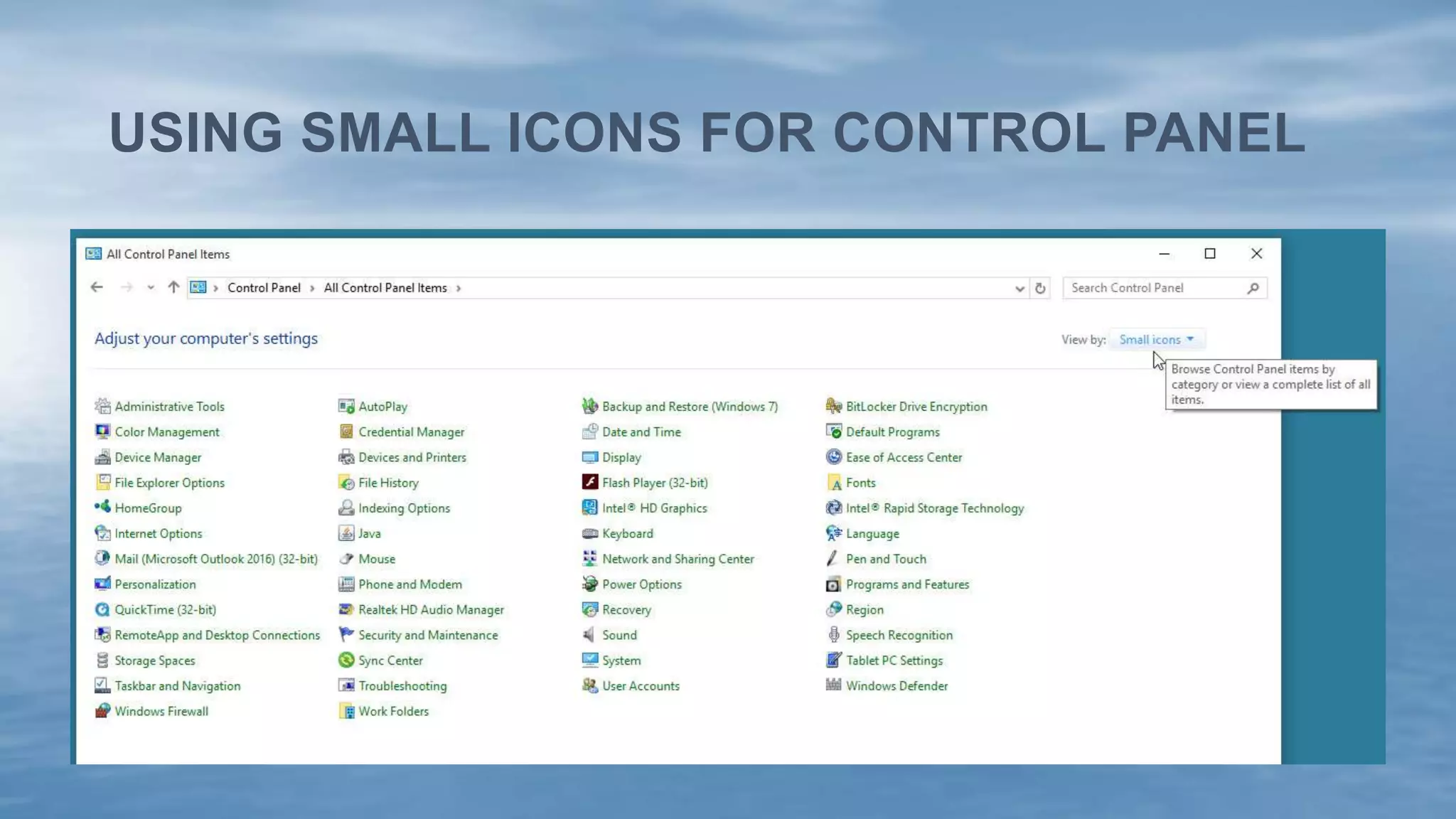Open File Explorer Options

tap(160, 483)
